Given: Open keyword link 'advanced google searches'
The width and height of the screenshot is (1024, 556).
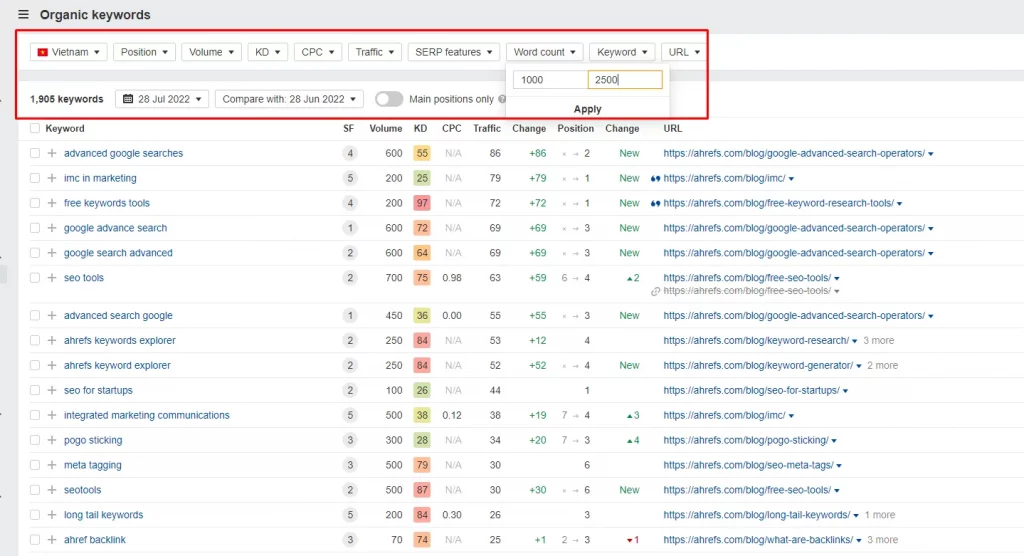Looking at the screenshot, I should point(123,153).
